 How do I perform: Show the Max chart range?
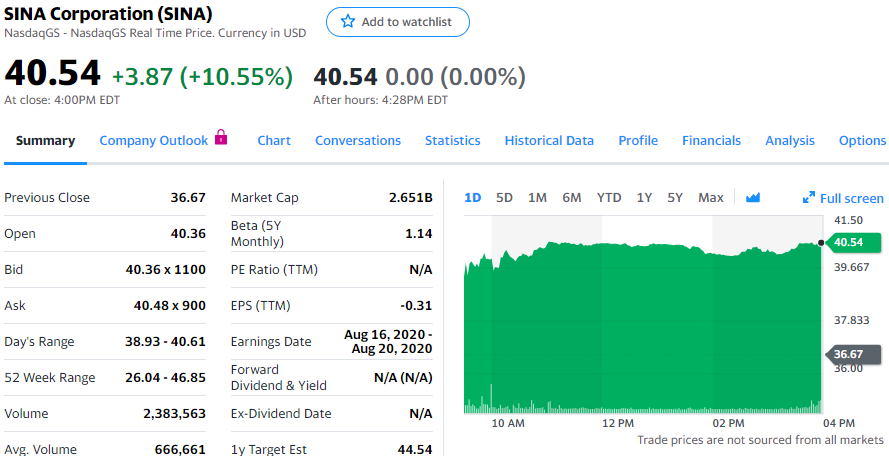(710, 198)
